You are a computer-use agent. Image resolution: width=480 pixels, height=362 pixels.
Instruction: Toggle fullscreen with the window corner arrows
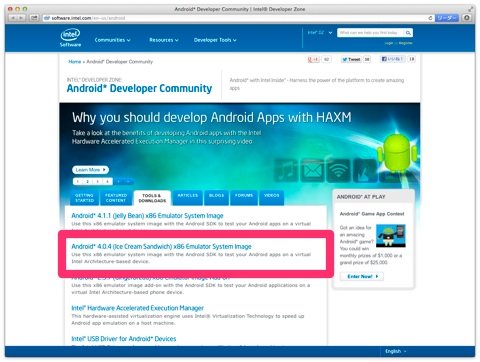tap(471, 9)
